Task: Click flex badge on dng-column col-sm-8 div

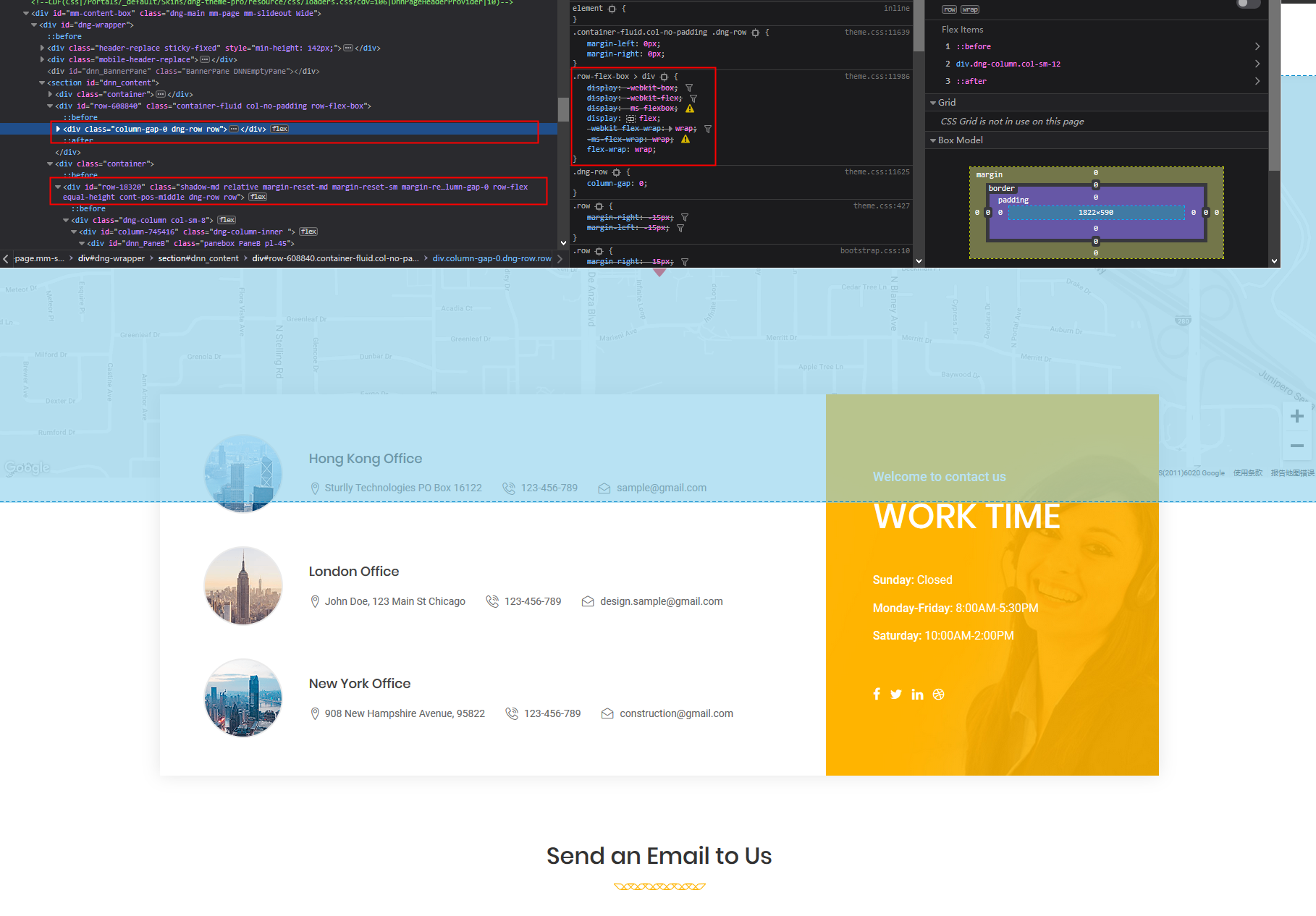Action: [227, 220]
